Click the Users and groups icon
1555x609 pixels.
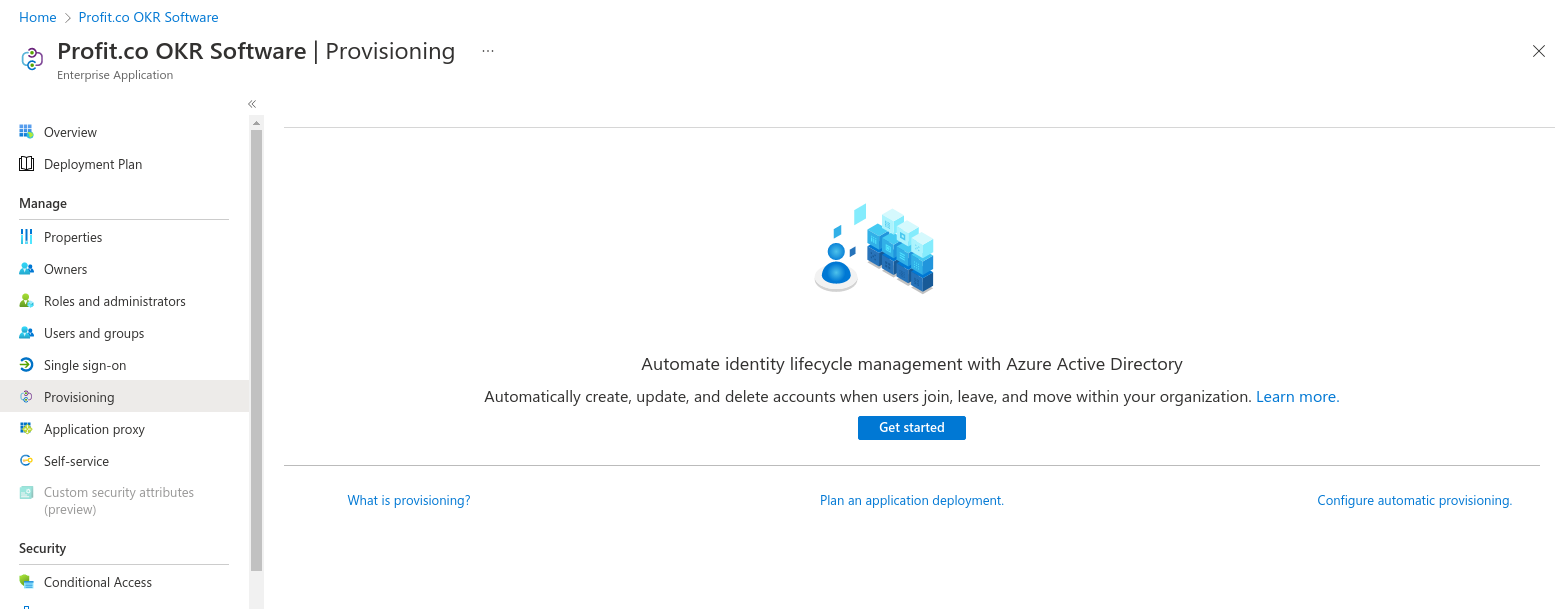[x=26, y=333]
